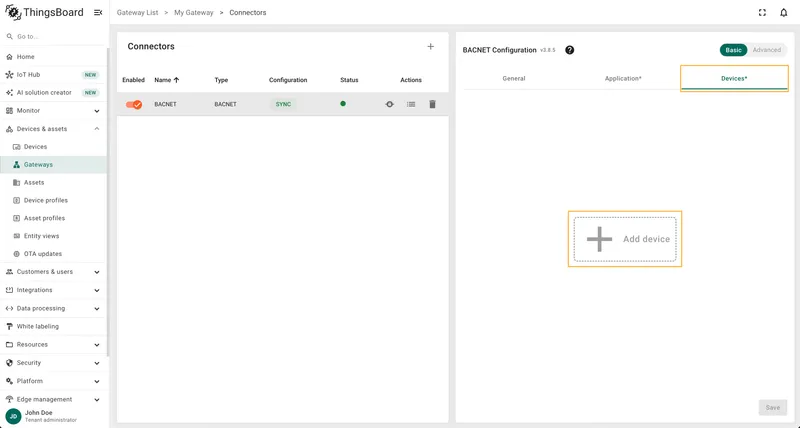Select the BACNET row name cell
Screen dimensions: 800x428
165,104
